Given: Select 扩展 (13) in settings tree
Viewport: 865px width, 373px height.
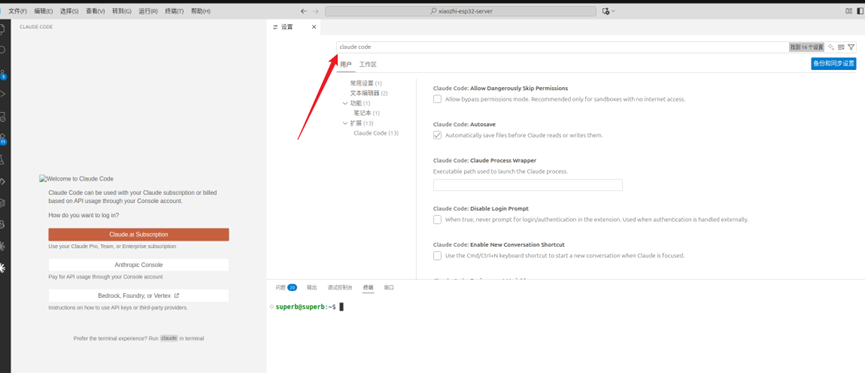Looking at the screenshot, I should coord(361,123).
